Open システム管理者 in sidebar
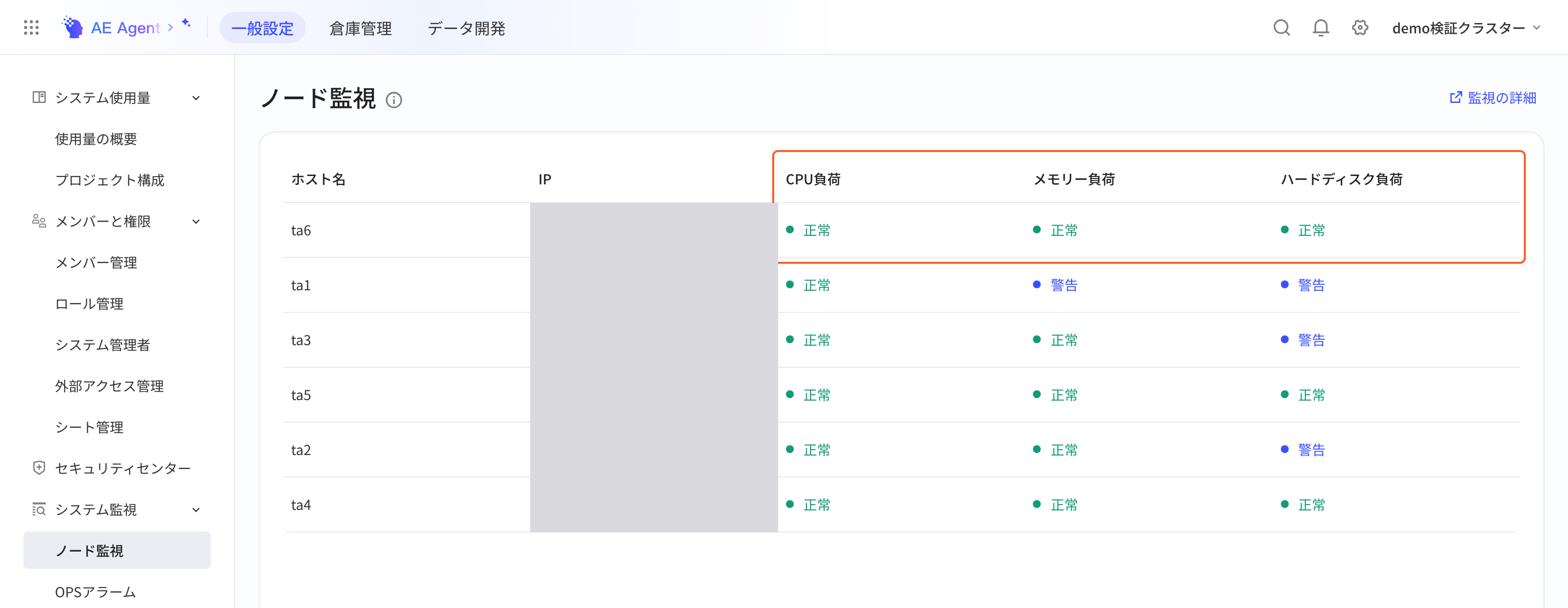The image size is (1568, 608). click(x=103, y=345)
